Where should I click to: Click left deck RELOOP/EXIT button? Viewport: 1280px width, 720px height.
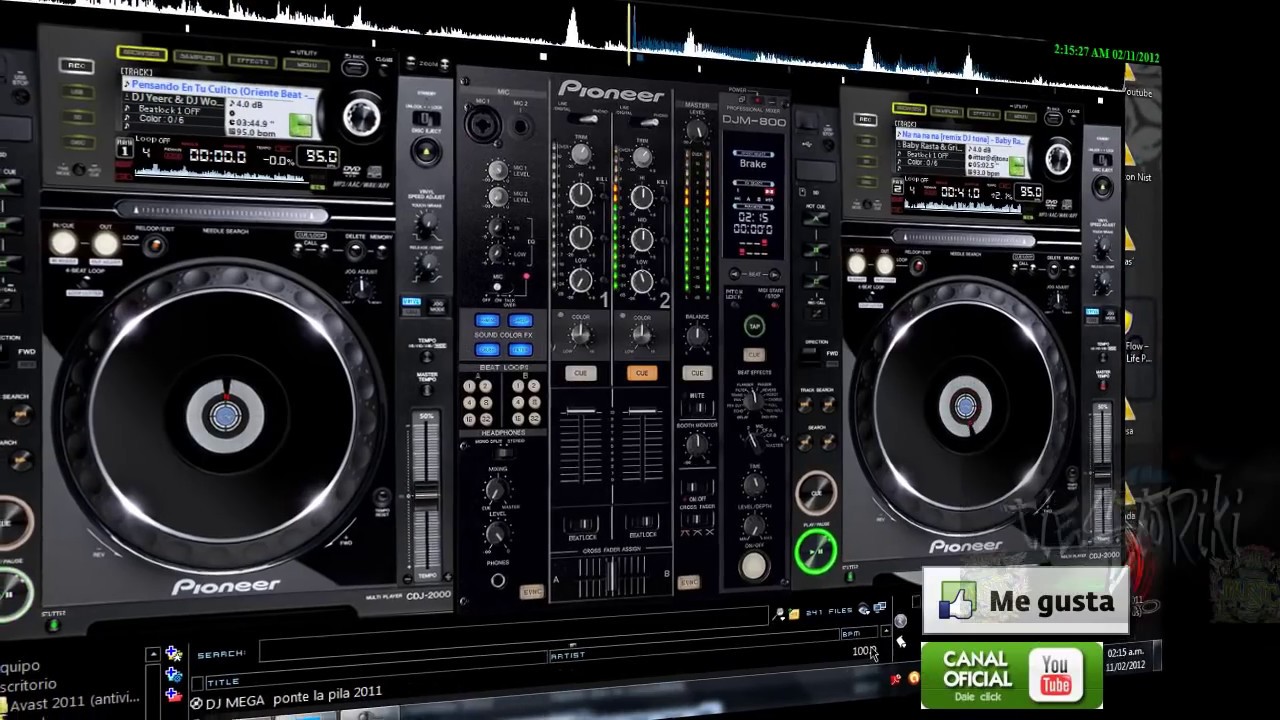(155, 246)
